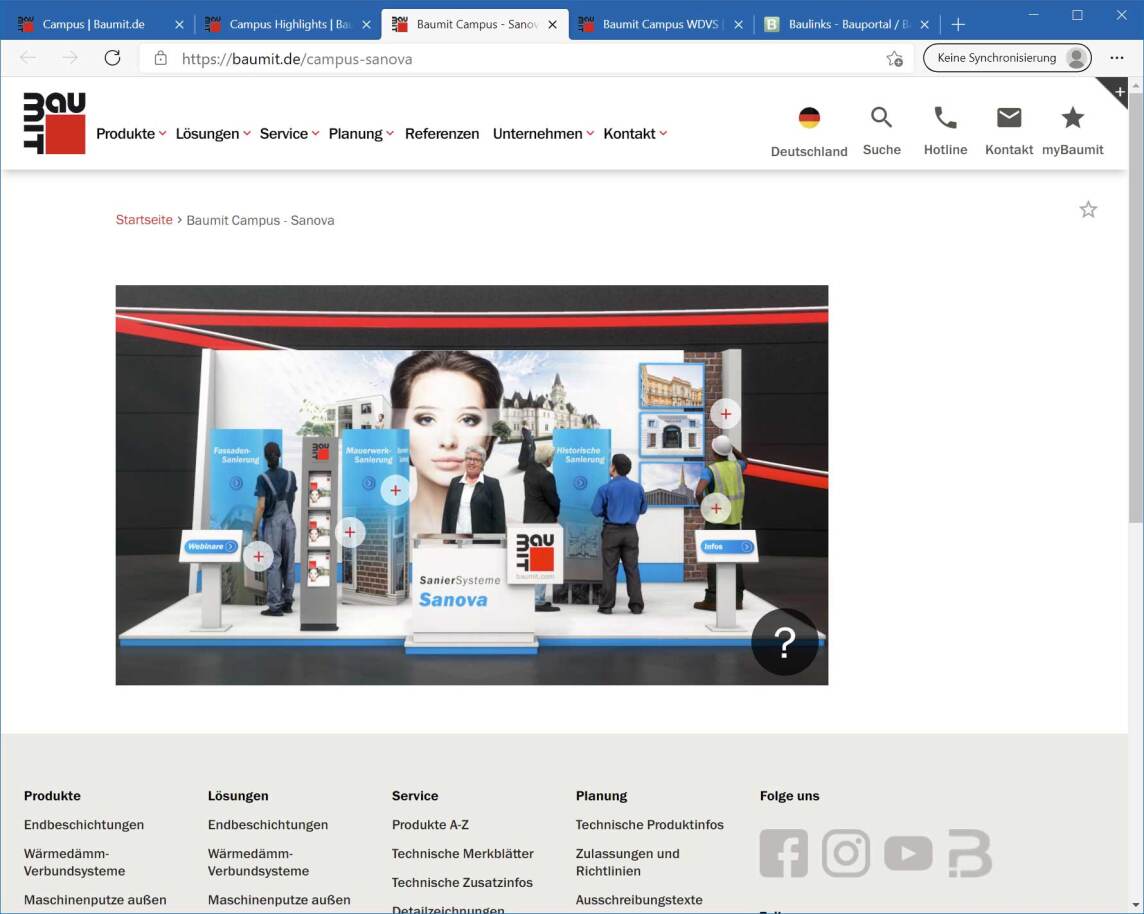
Task: Close the Campus Highlights tab
Action: coord(366,24)
